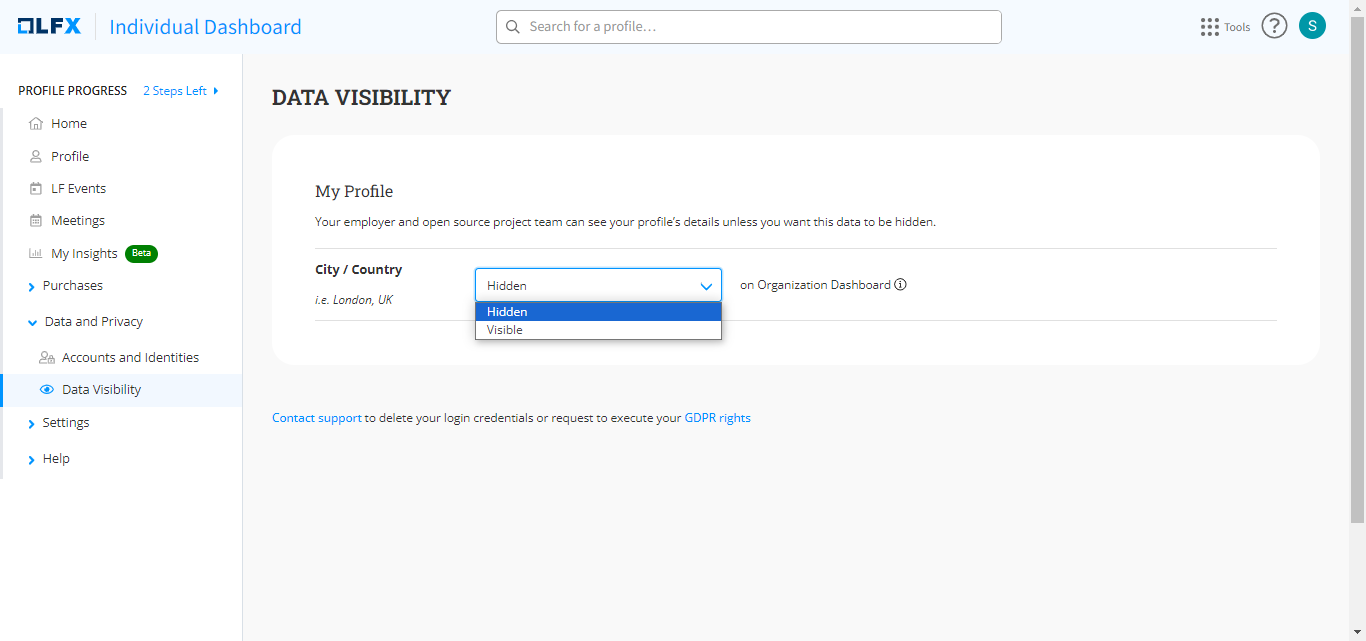Go to the Meetings page
The width and height of the screenshot is (1366, 641).
point(77,221)
